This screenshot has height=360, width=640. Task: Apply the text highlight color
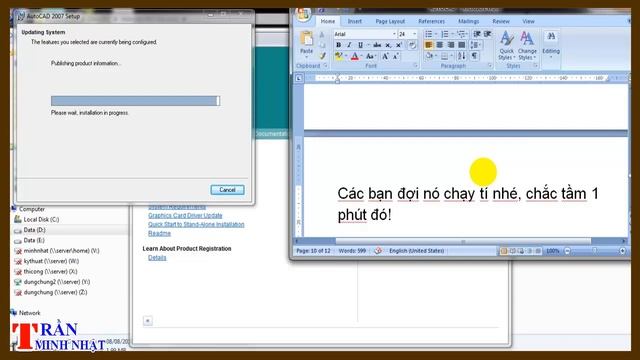[x=338, y=56]
